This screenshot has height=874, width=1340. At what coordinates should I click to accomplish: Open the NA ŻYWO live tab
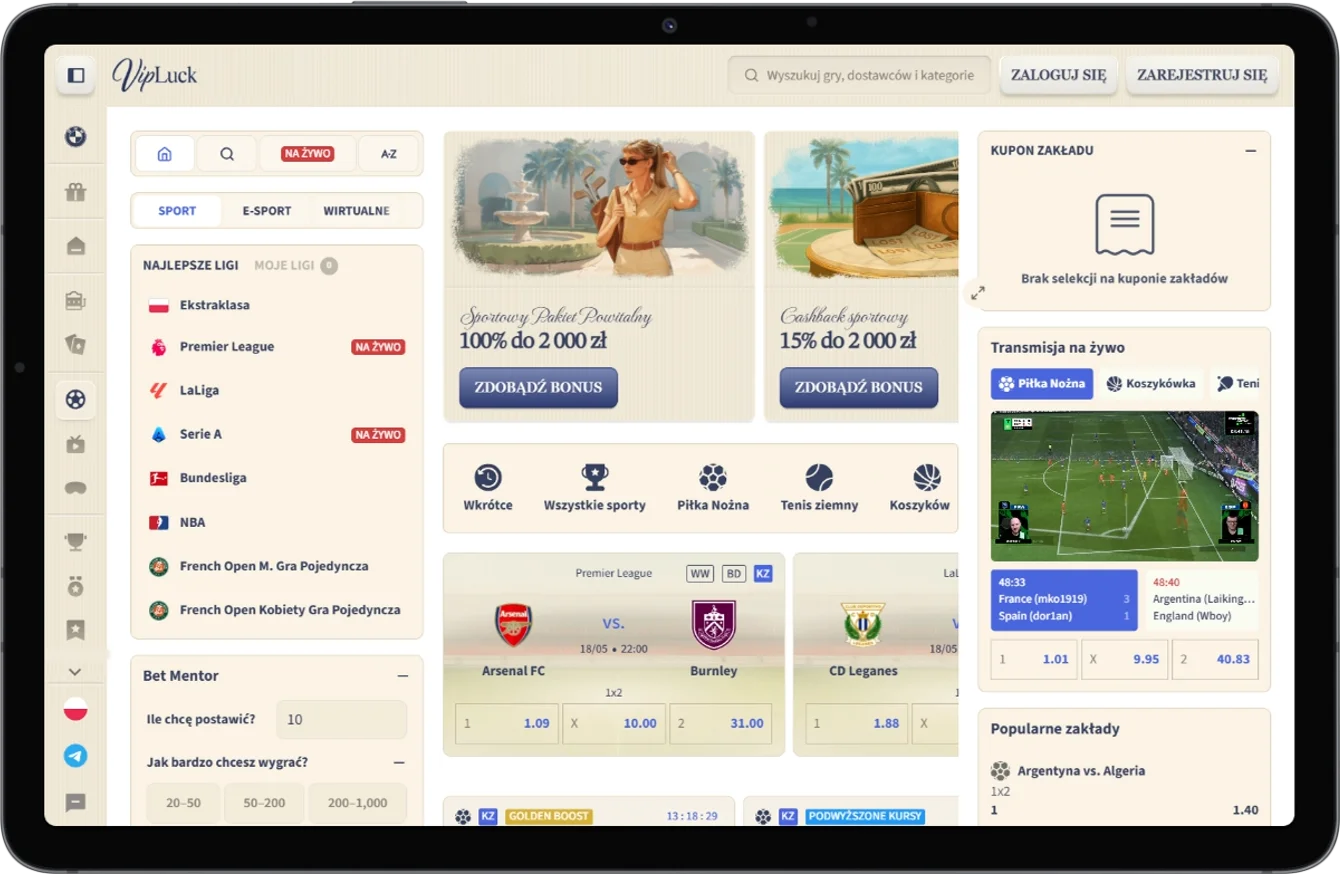[308, 154]
